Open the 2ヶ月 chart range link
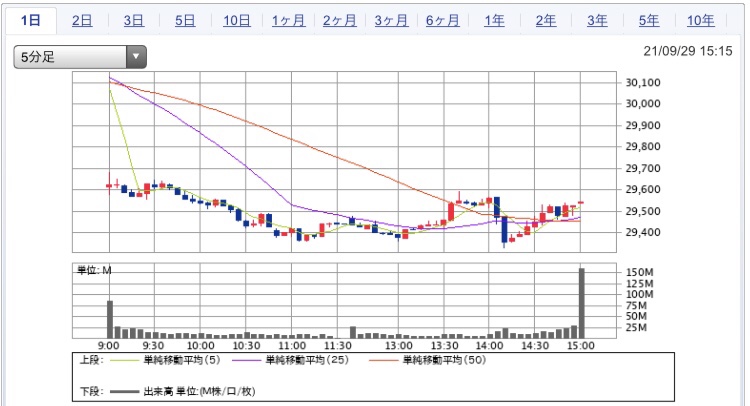The image size is (750, 406). coord(340,21)
